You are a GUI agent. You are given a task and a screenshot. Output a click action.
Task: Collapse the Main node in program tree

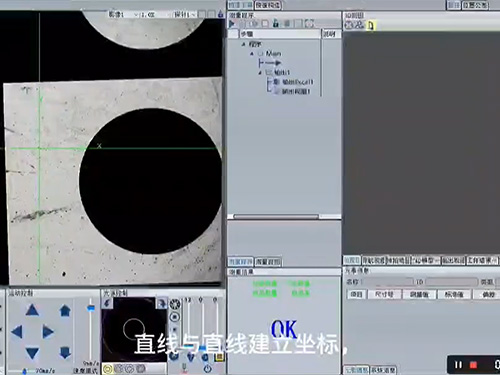coord(252,54)
